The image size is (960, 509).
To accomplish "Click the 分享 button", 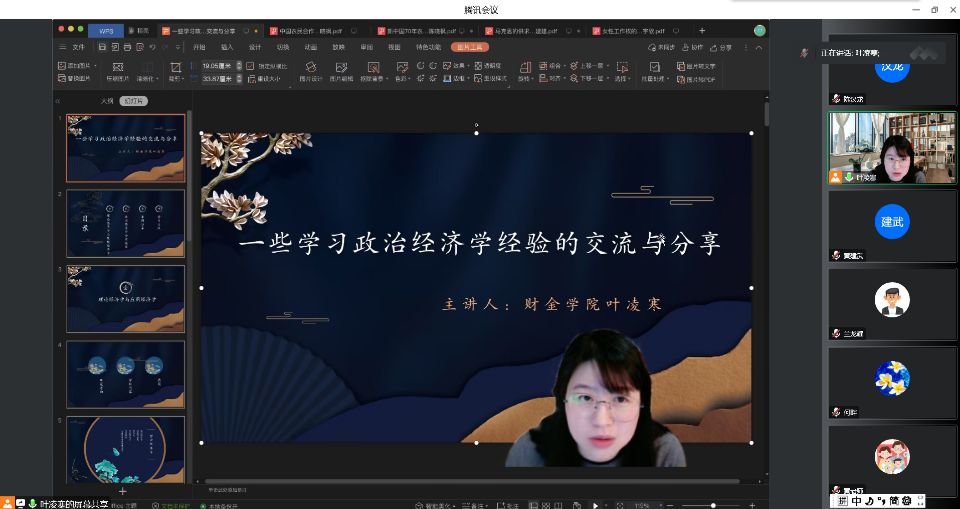I will [721, 47].
